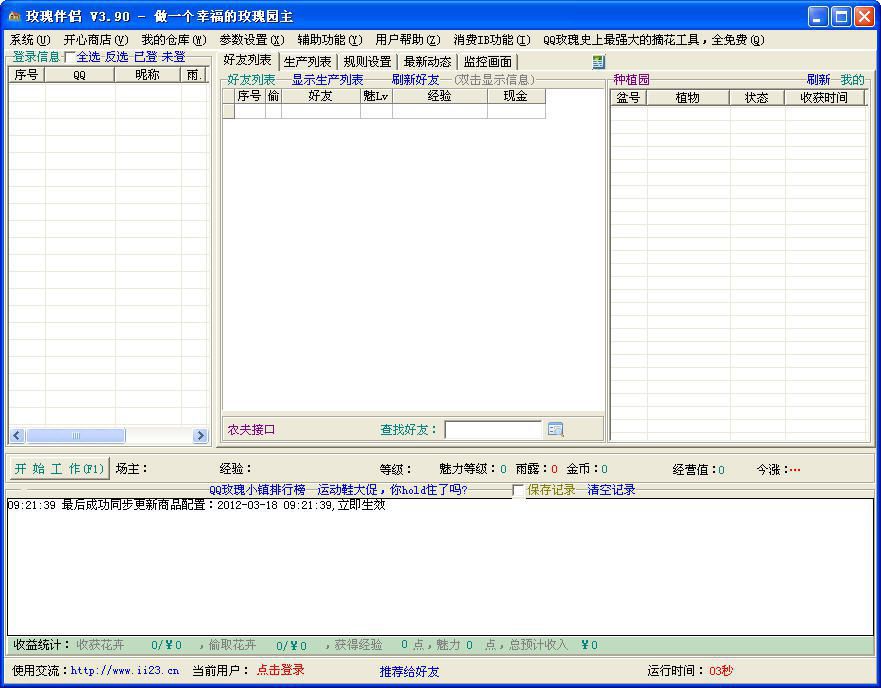Open the 系统(U) menu

[30, 40]
